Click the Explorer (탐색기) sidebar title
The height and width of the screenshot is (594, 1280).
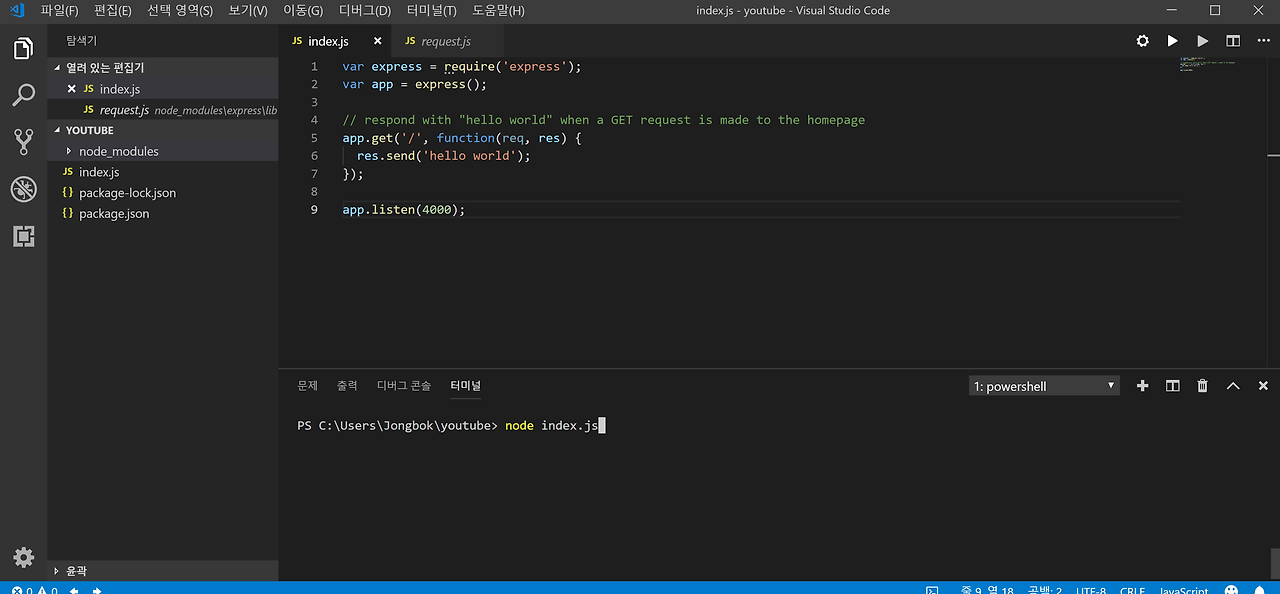pos(81,41)
